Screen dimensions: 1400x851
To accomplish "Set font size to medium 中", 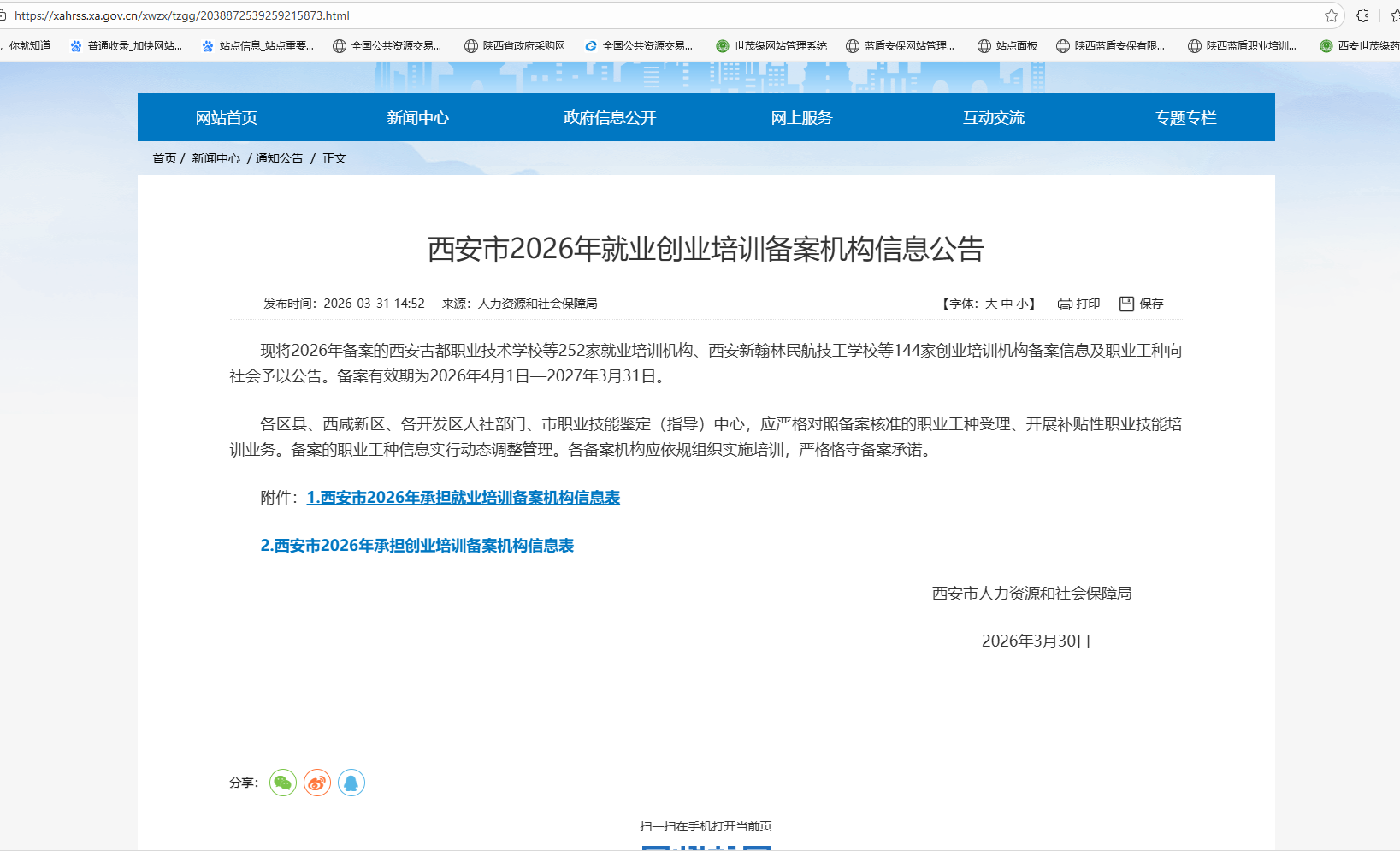I will [x=1007, y=304].
